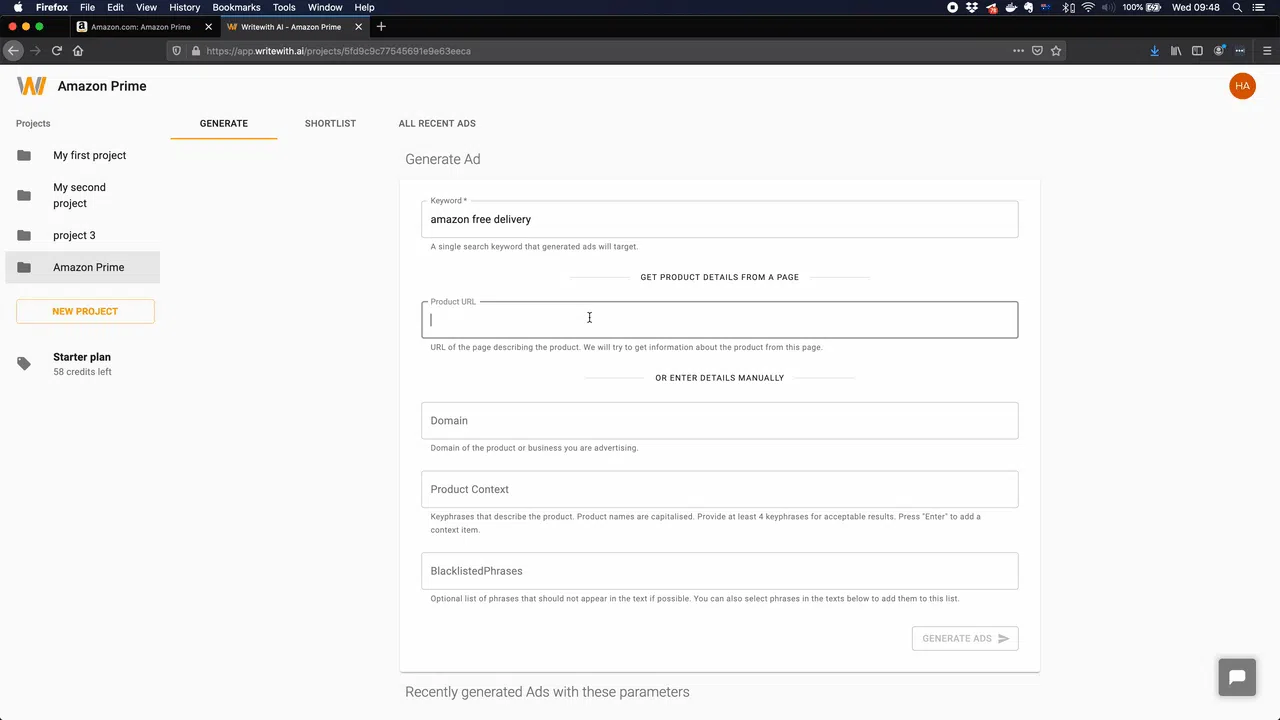Select the GENERATE tab
The image size is (1280, 720).
click(x=224, y=124)
